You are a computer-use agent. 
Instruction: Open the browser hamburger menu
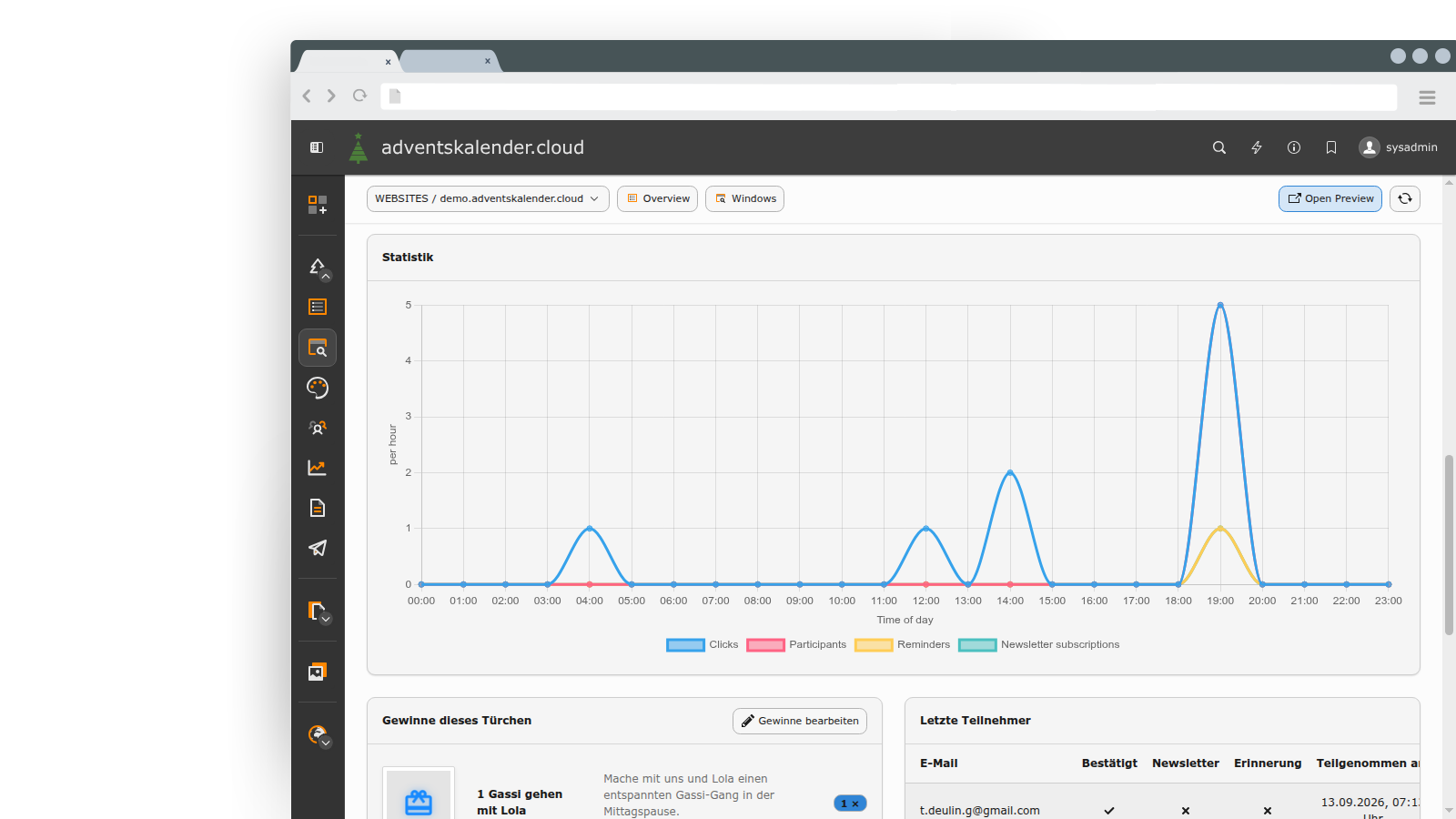click(1427, 97)
